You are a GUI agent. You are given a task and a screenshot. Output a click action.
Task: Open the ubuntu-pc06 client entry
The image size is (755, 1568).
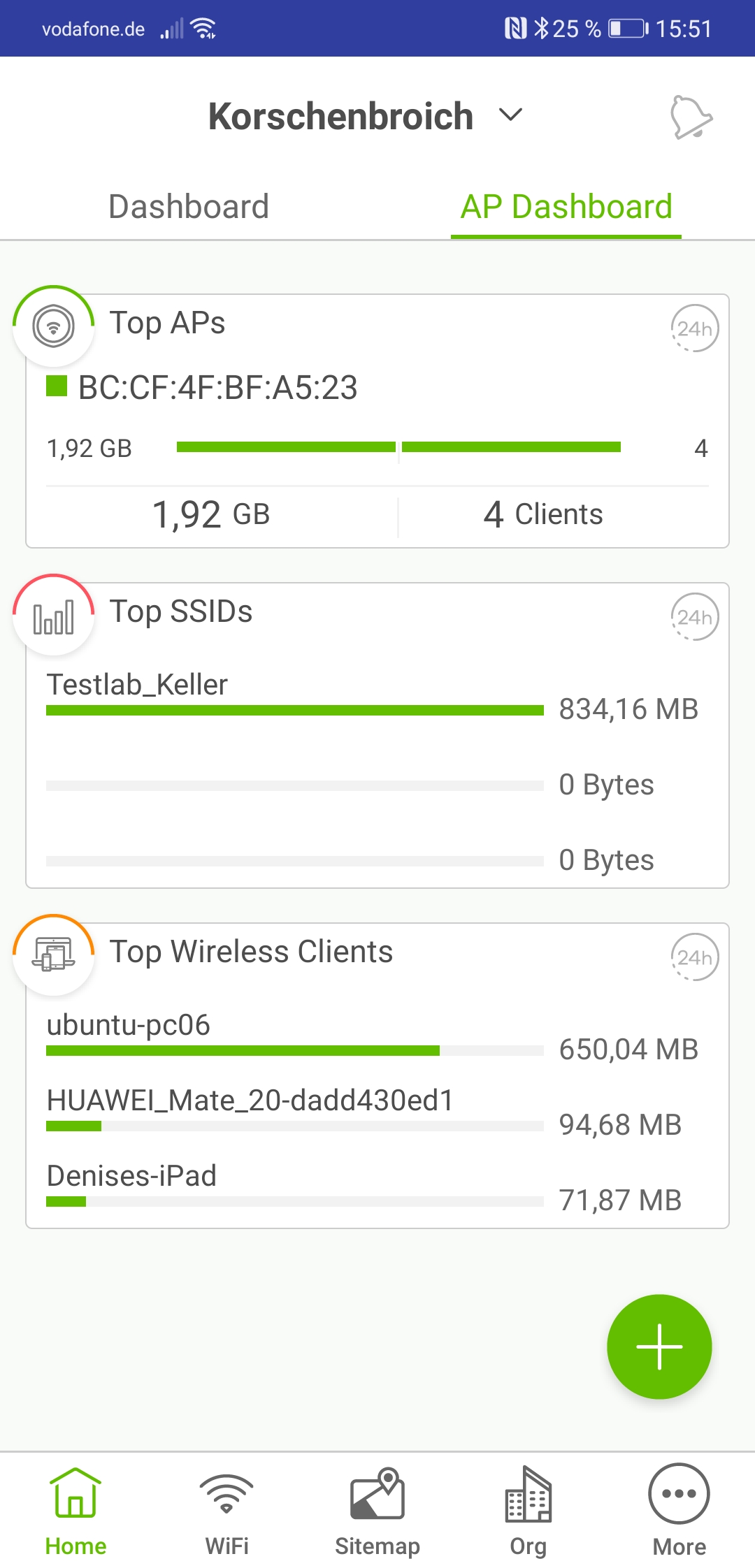coord(129,1026)
